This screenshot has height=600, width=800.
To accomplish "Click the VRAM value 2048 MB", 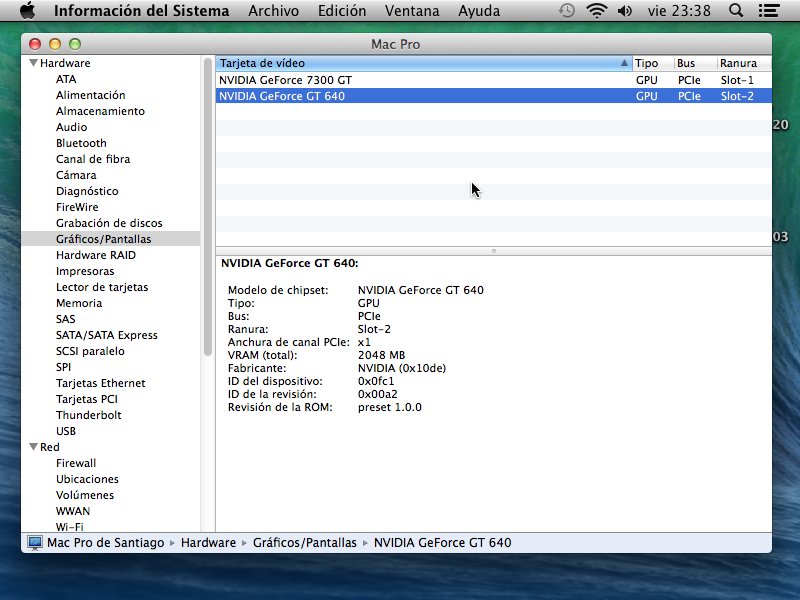I will tap(381, 355).
